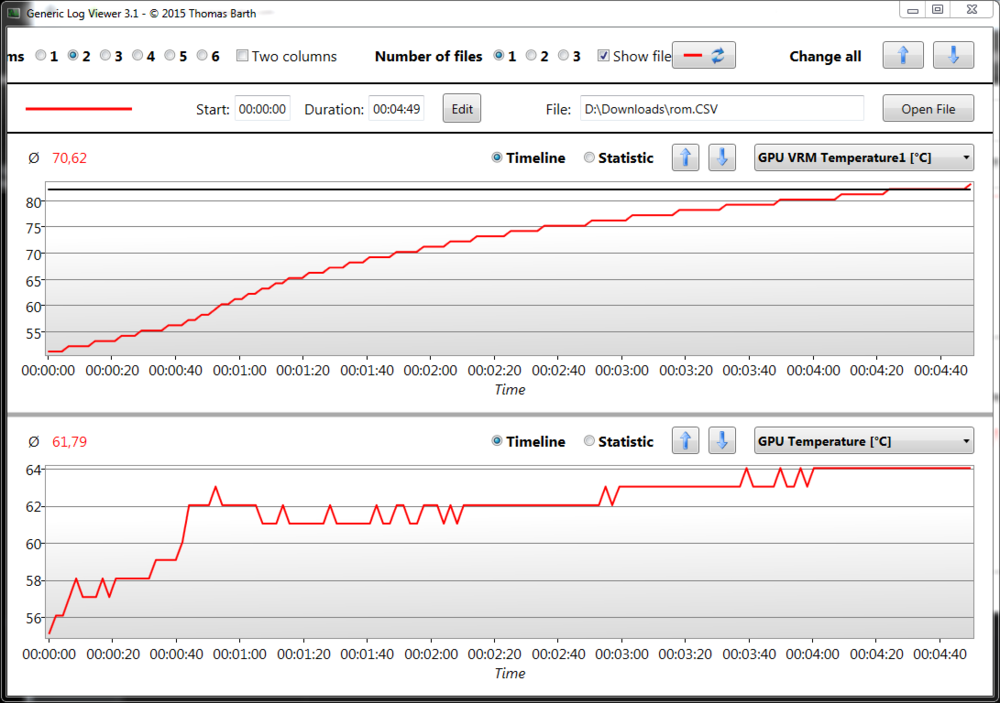Click the Change all down arrow button
This screenshot has width=1000, height=703.
(x=953, y=56)
